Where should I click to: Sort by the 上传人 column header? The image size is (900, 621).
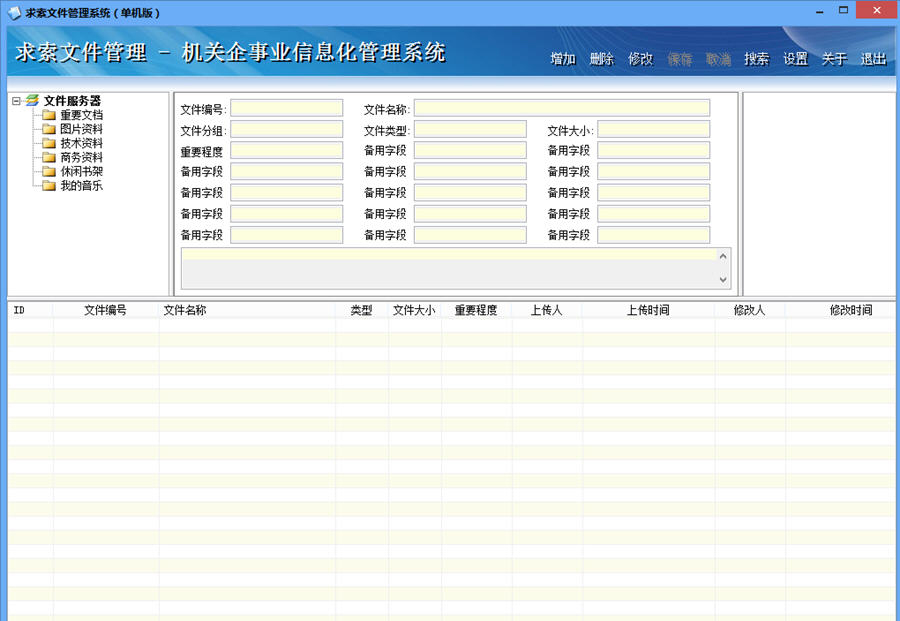(547, 310)
